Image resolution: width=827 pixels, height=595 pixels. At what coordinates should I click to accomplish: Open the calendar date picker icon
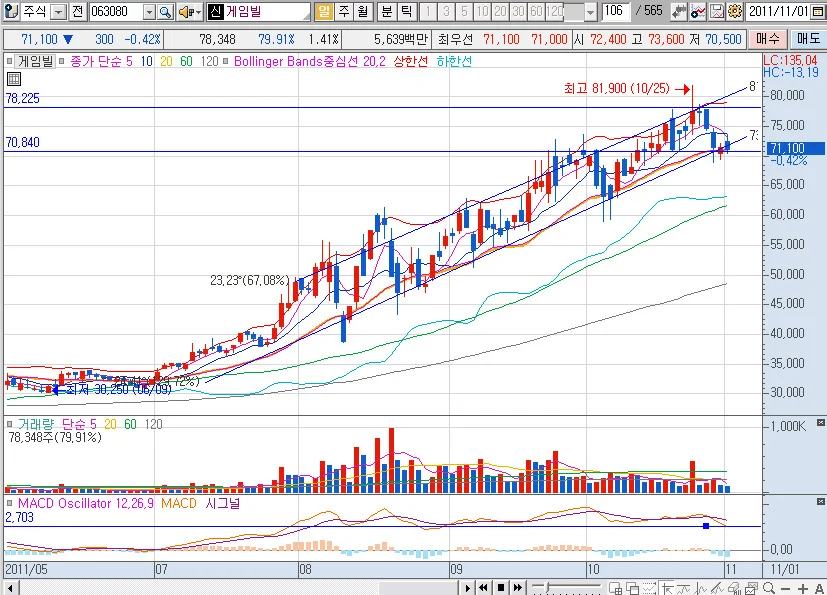816,12
